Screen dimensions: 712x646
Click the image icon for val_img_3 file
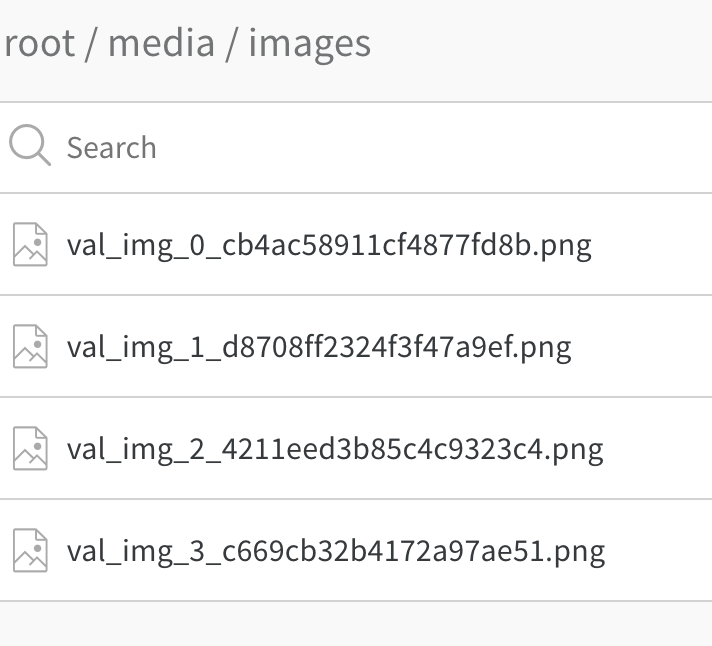pos(30,551)
